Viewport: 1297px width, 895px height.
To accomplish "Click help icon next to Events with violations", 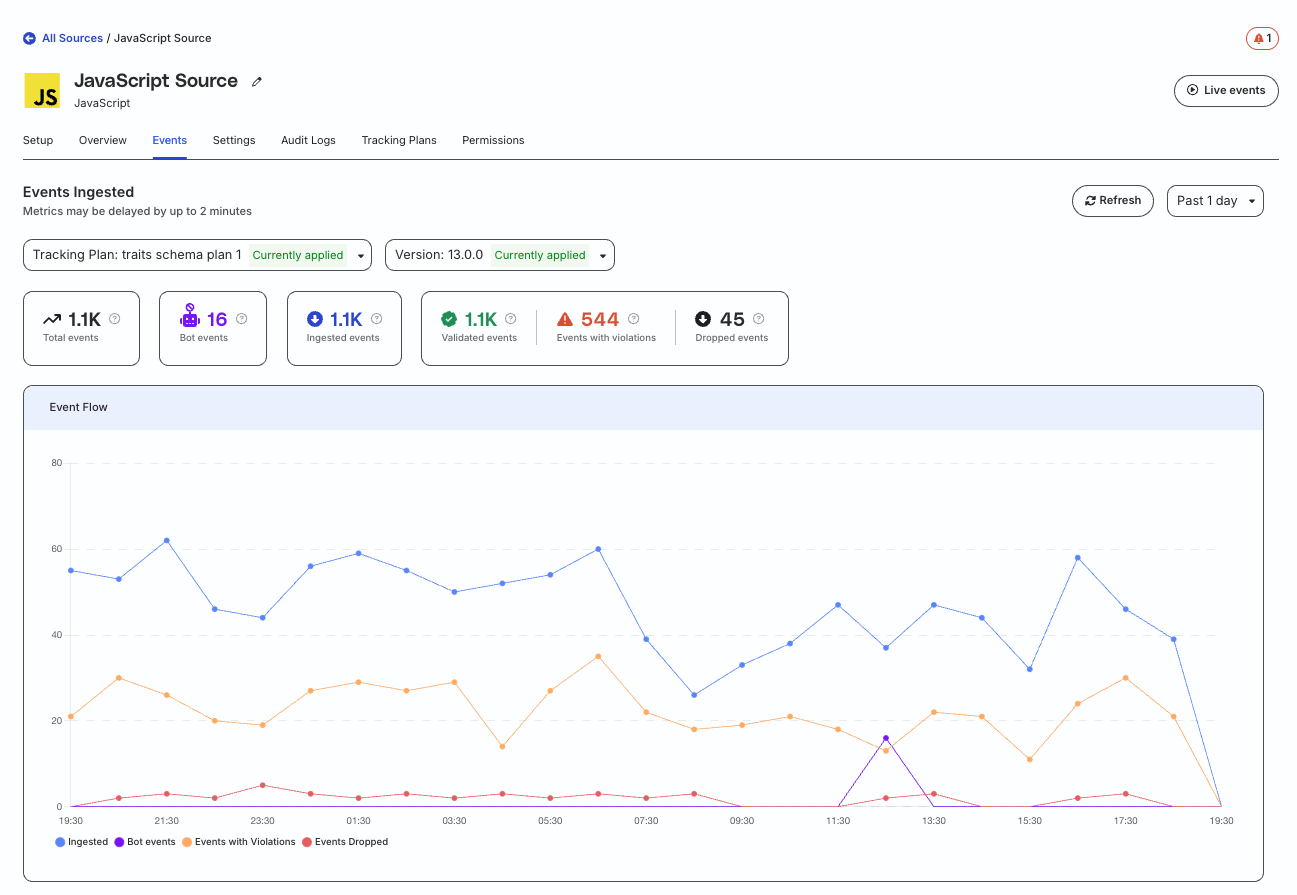I will [x=634, y=319].
